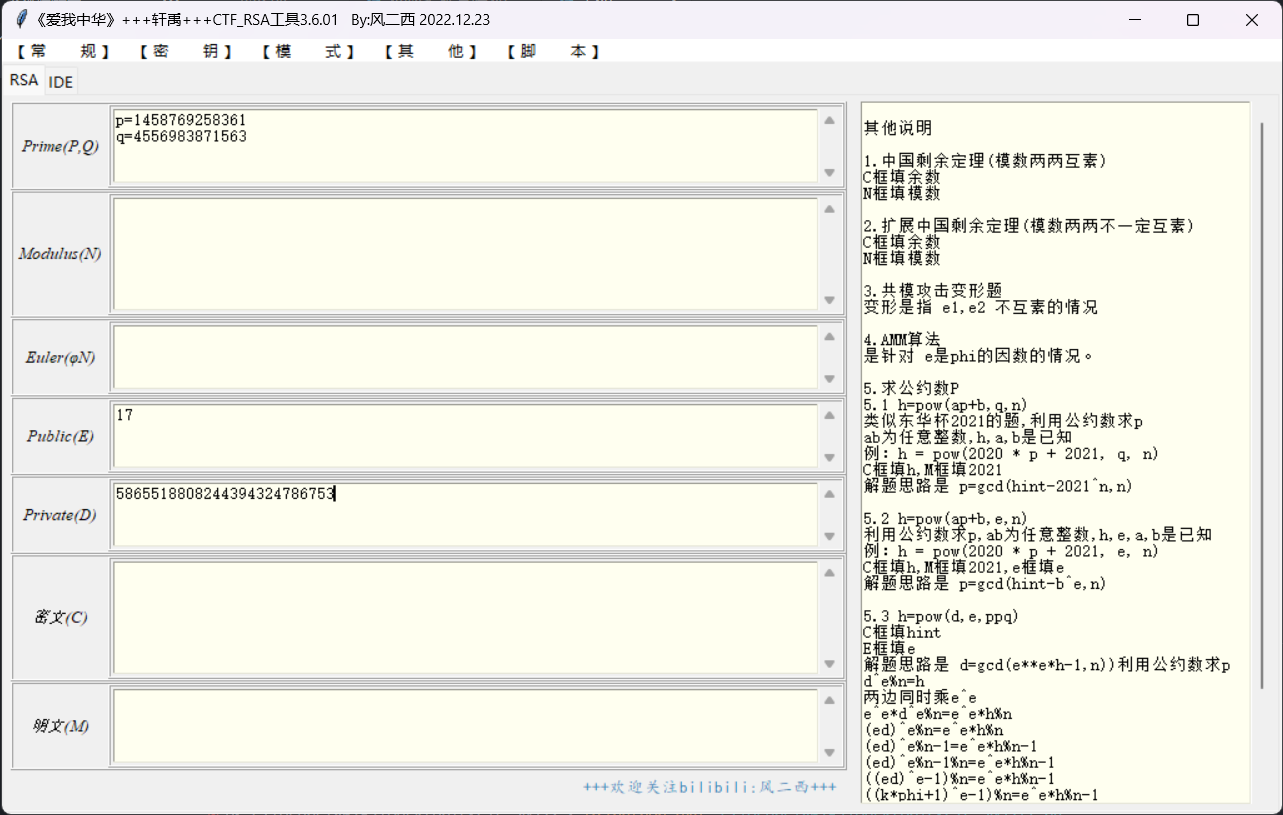Image resolution: width=1283 pixels, height=815 pixels.
Task: Click the line 解题思路是 p=gcd(hint-b^e,n)
Action: (985, 583)
